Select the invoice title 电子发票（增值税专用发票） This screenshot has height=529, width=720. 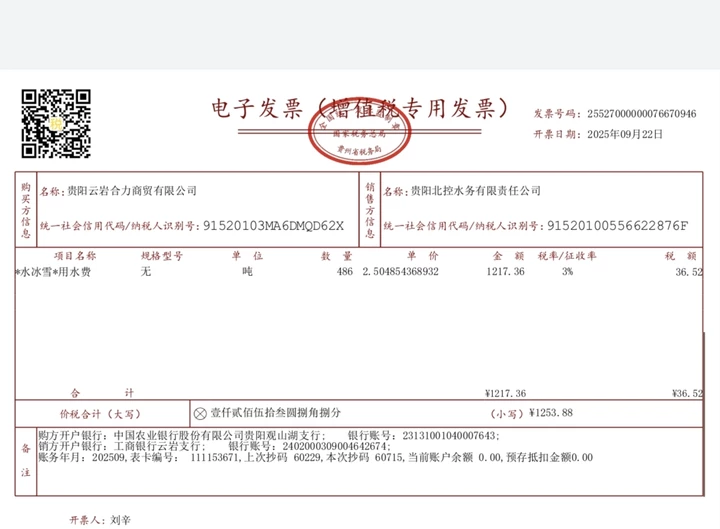[x=360, y=108]
